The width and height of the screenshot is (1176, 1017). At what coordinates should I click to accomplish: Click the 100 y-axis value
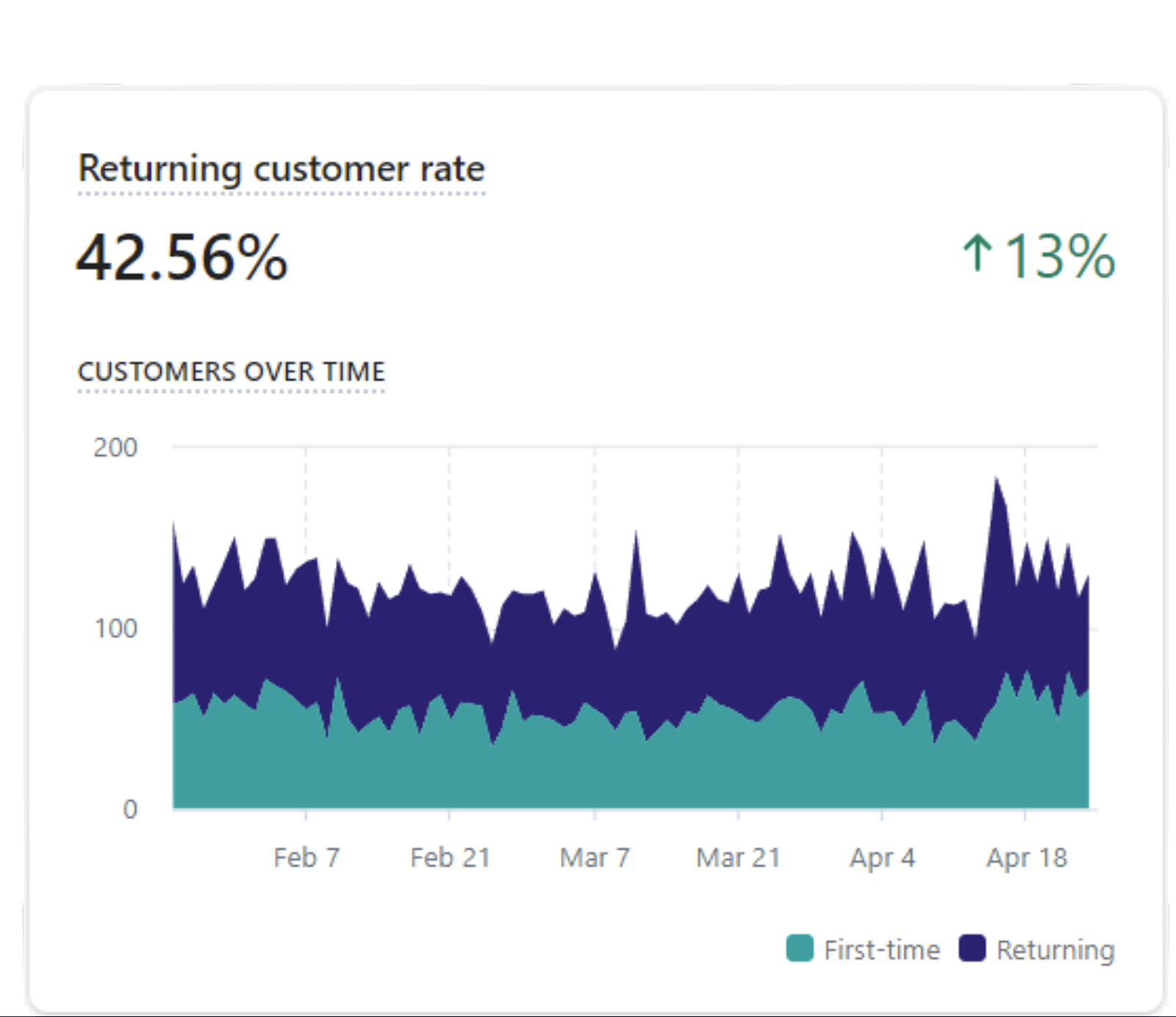115,629
